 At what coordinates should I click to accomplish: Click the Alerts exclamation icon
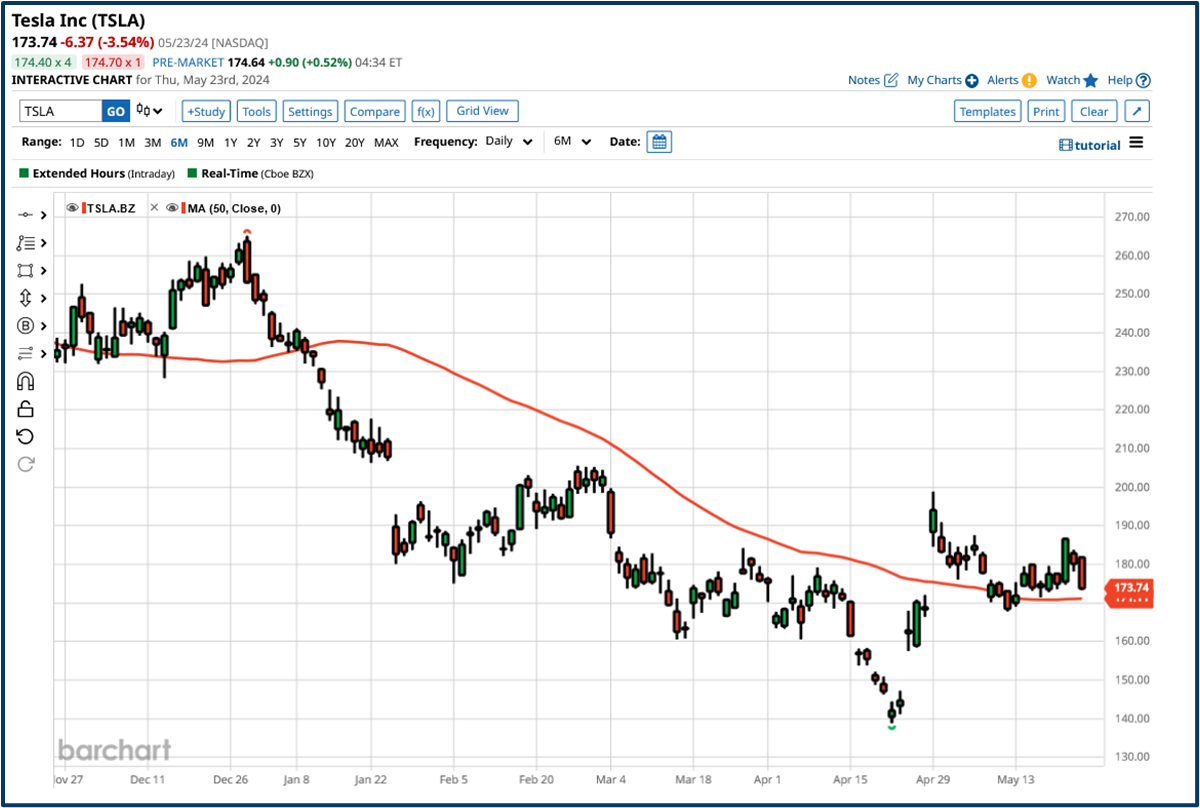[1029, 80]
